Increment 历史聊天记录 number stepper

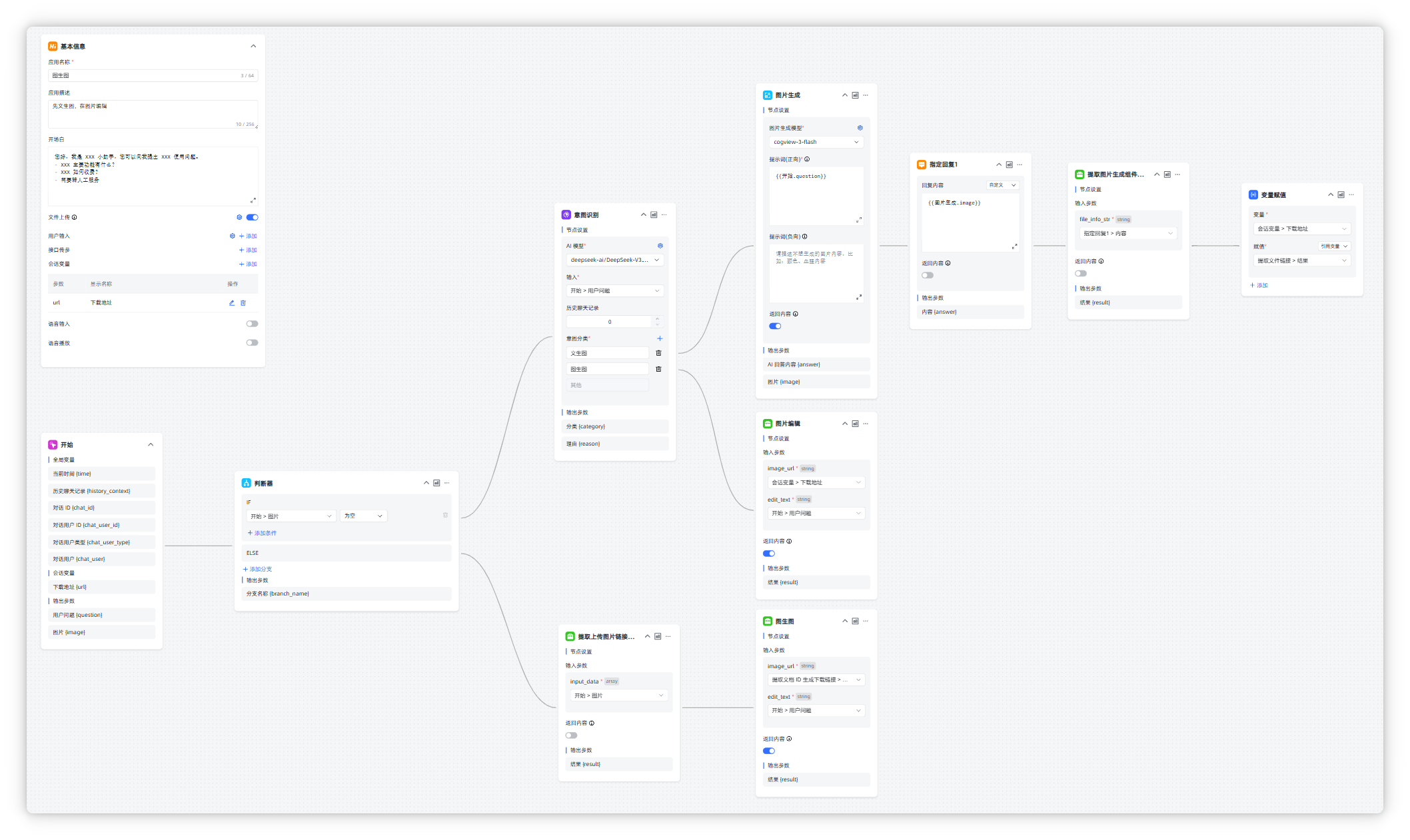(x=658, y=319)
